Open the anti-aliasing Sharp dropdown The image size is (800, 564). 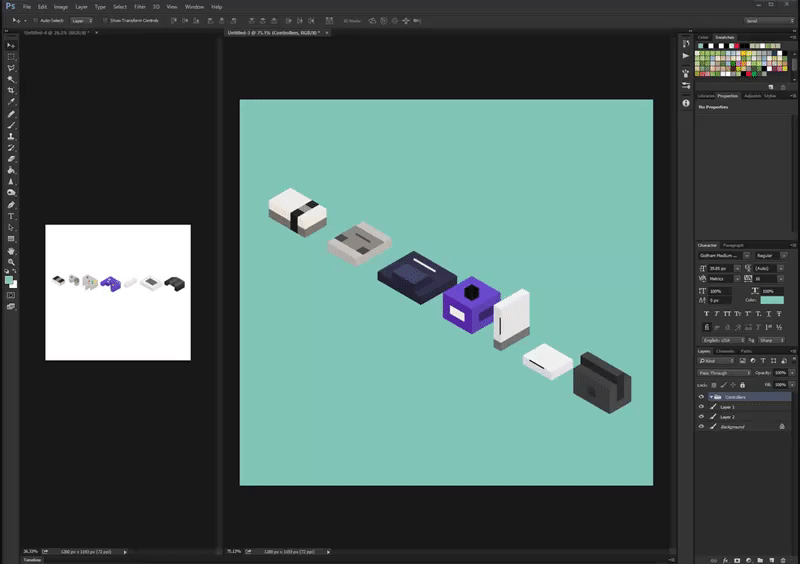[x=771, y=340]
